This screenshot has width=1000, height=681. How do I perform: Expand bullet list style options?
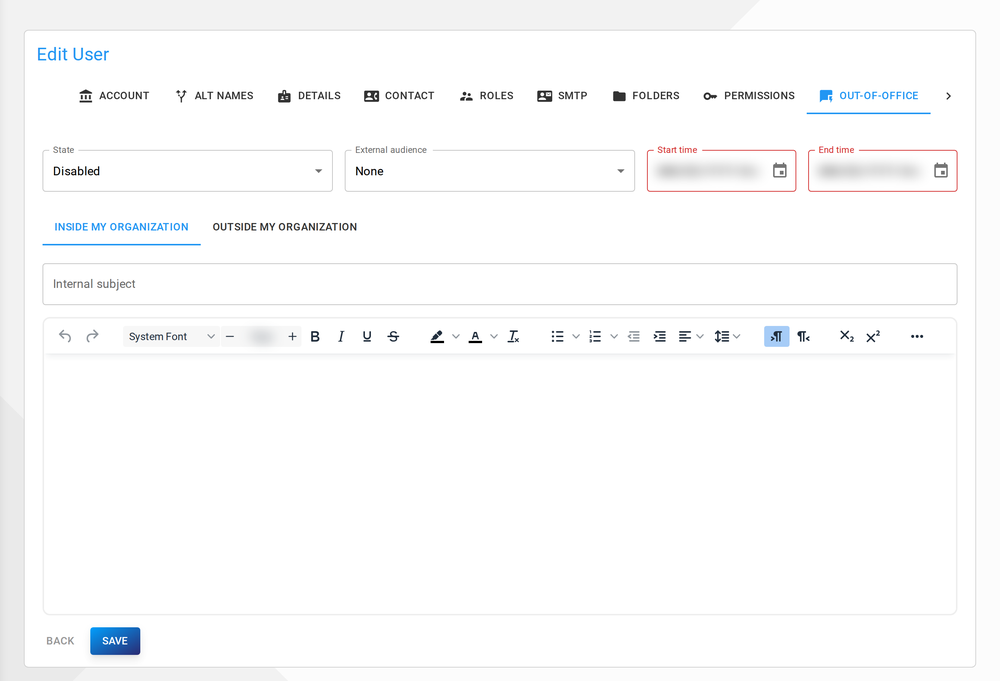[576, 336]
